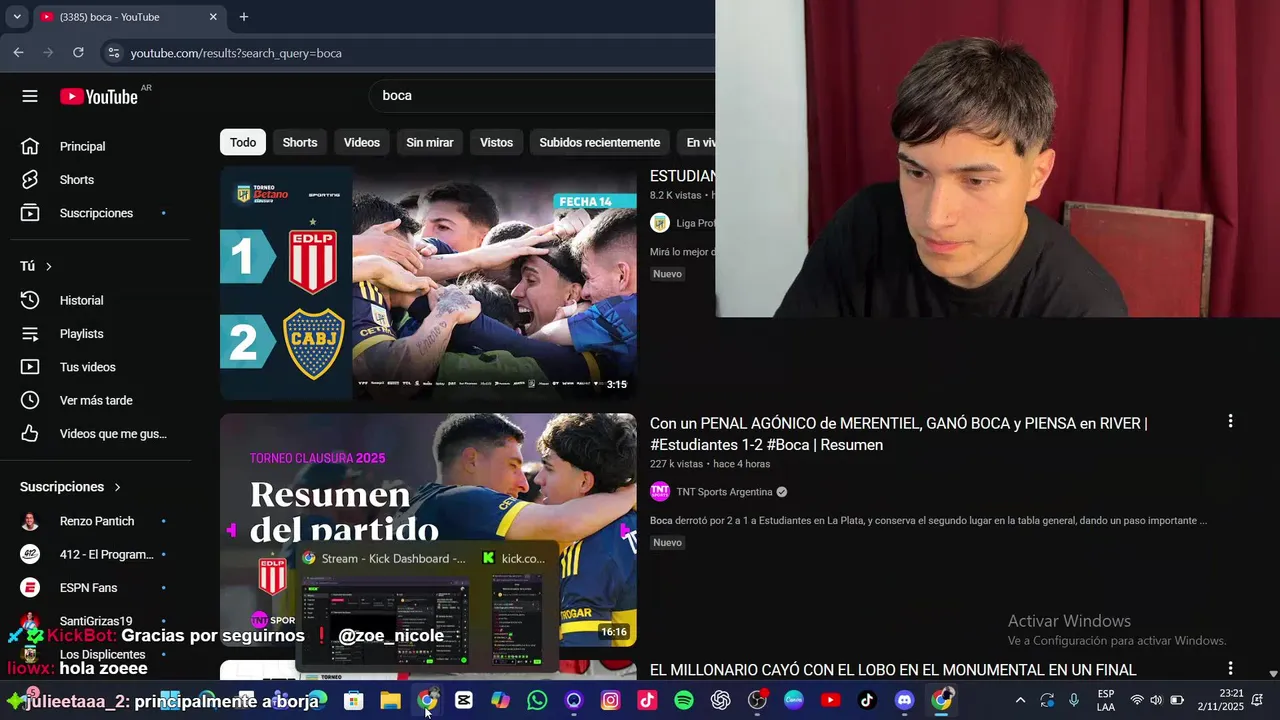Select the Vistos filter chip

point(496,142)
